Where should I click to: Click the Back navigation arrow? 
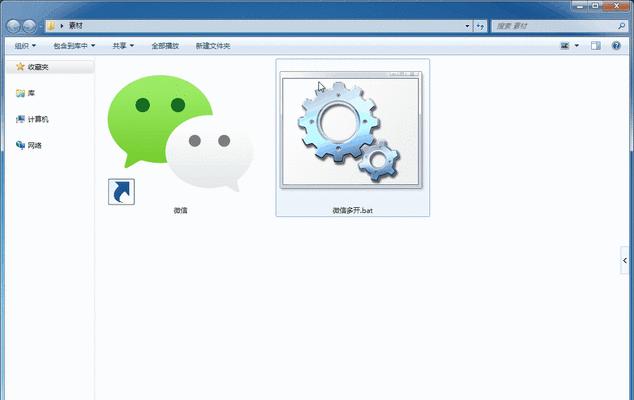(x=13, y=26)
